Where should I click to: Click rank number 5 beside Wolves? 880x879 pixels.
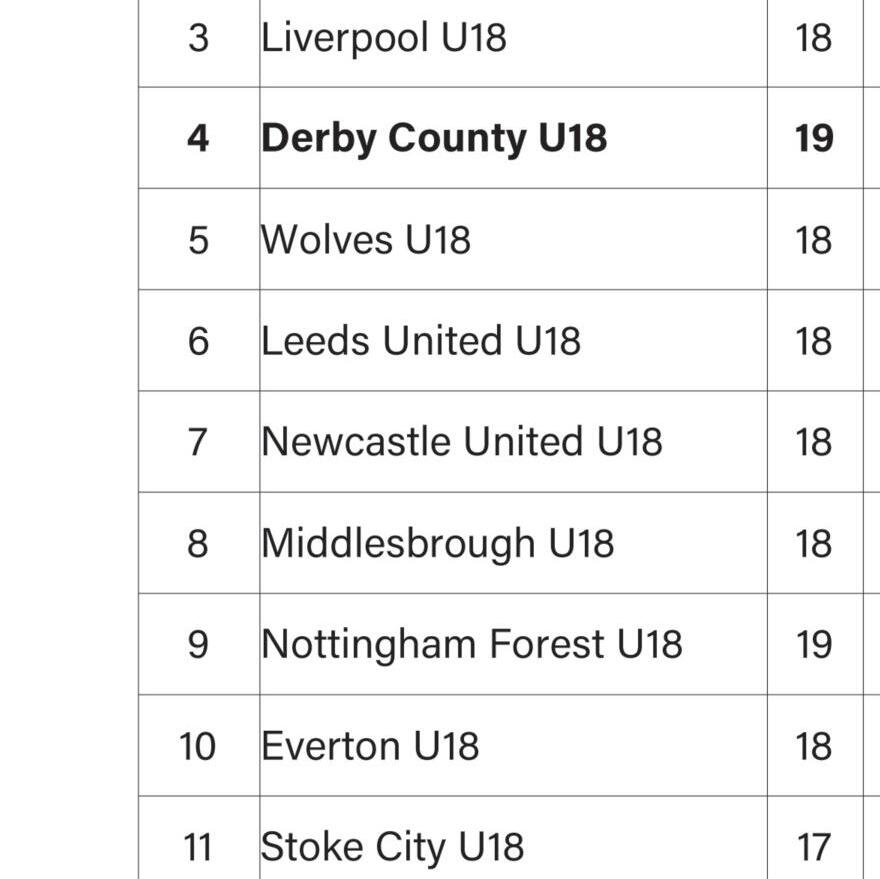(x=198, y=240)
